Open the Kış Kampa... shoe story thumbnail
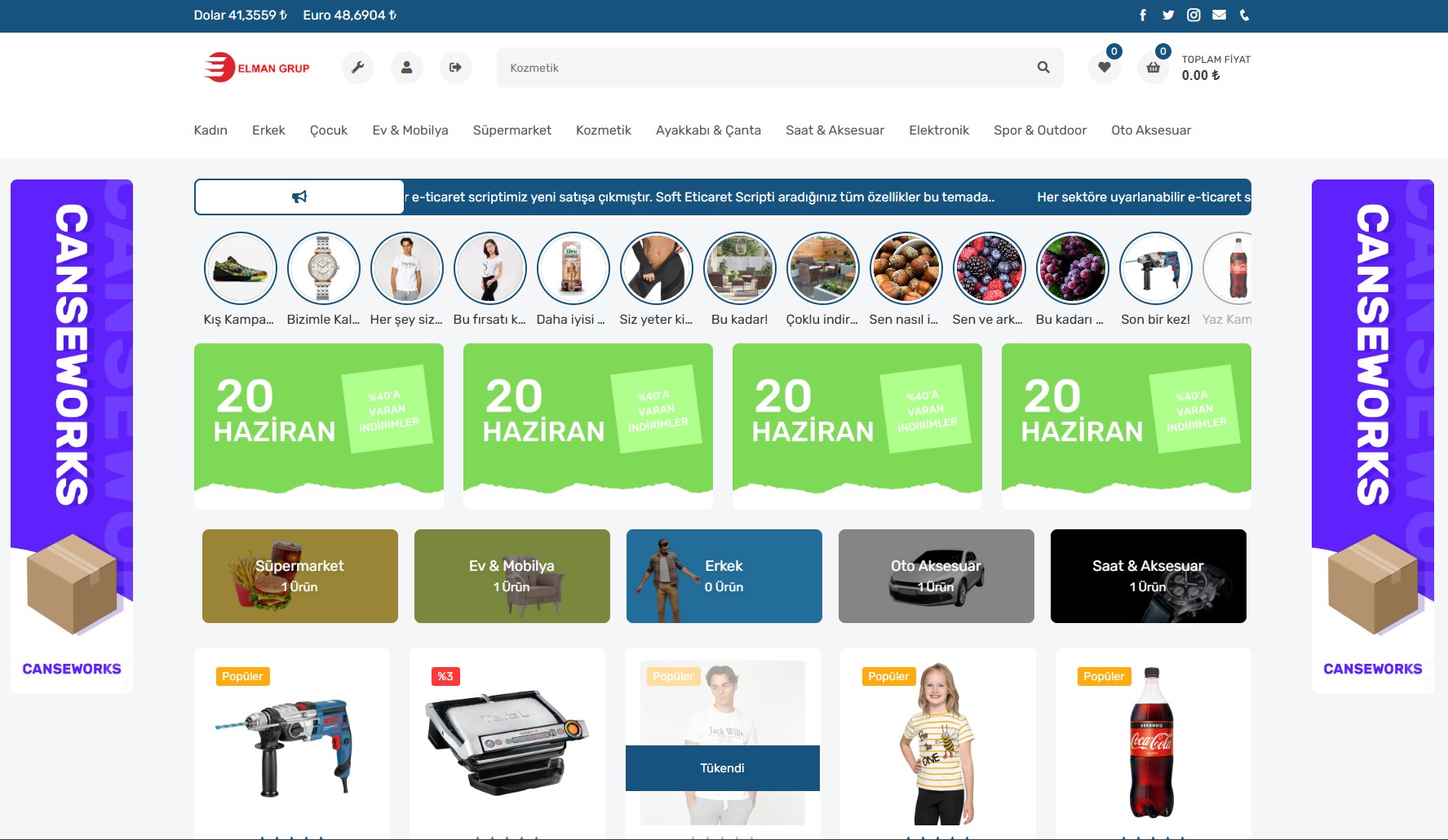 [x=240, y=268]
